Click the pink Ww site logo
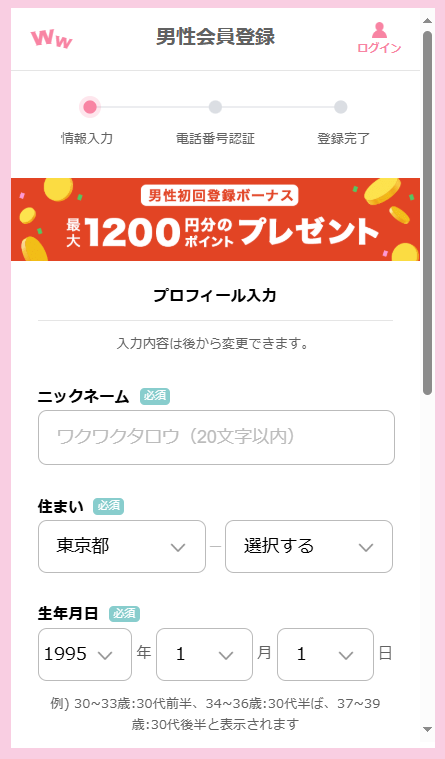 point(51,39)
